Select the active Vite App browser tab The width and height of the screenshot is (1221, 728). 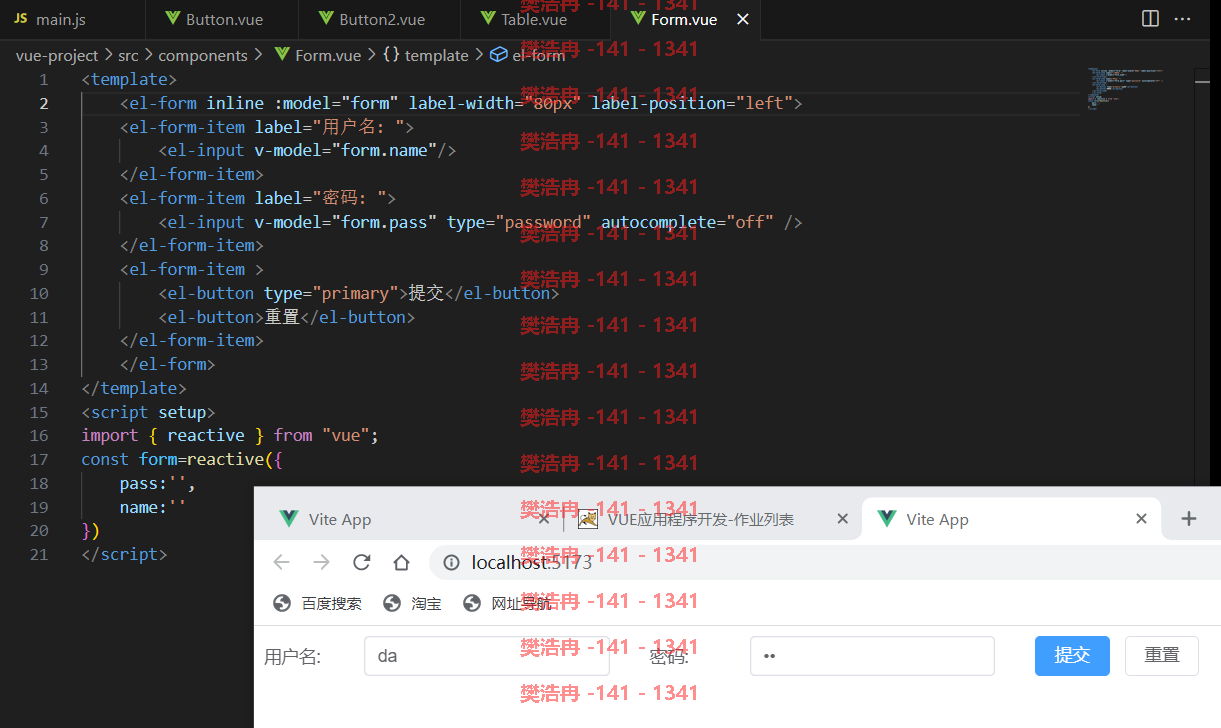[x=1010, y=519]
